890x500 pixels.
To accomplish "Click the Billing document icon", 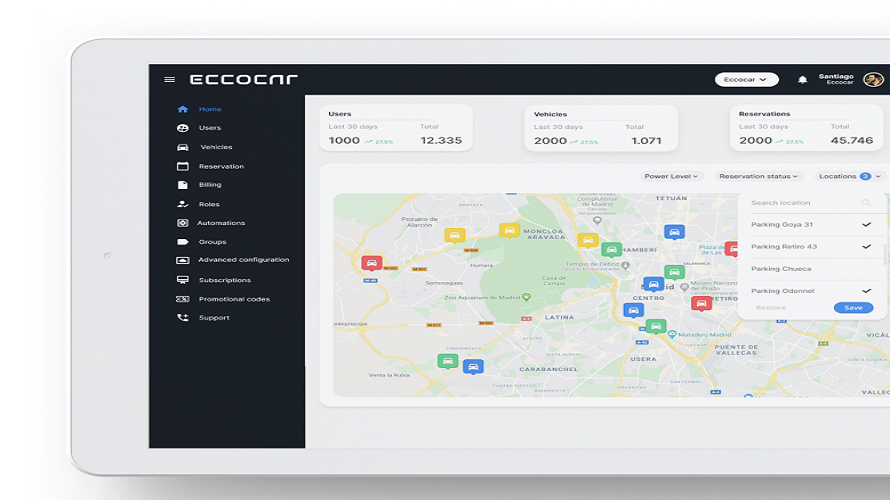I will point(182,185).
